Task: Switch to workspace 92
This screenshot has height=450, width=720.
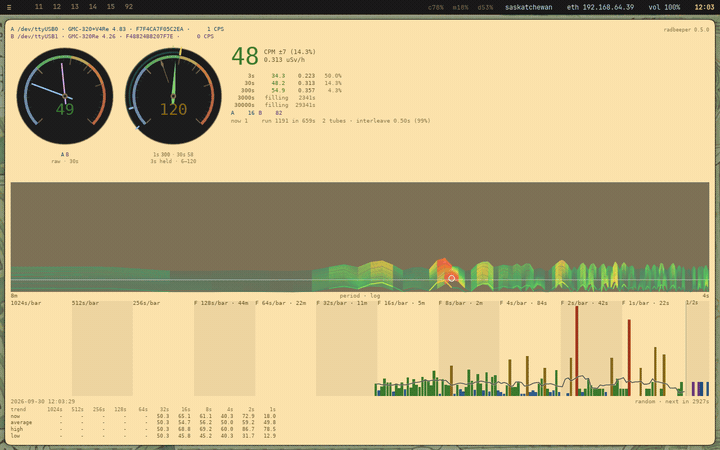Action: pos(129,7)
